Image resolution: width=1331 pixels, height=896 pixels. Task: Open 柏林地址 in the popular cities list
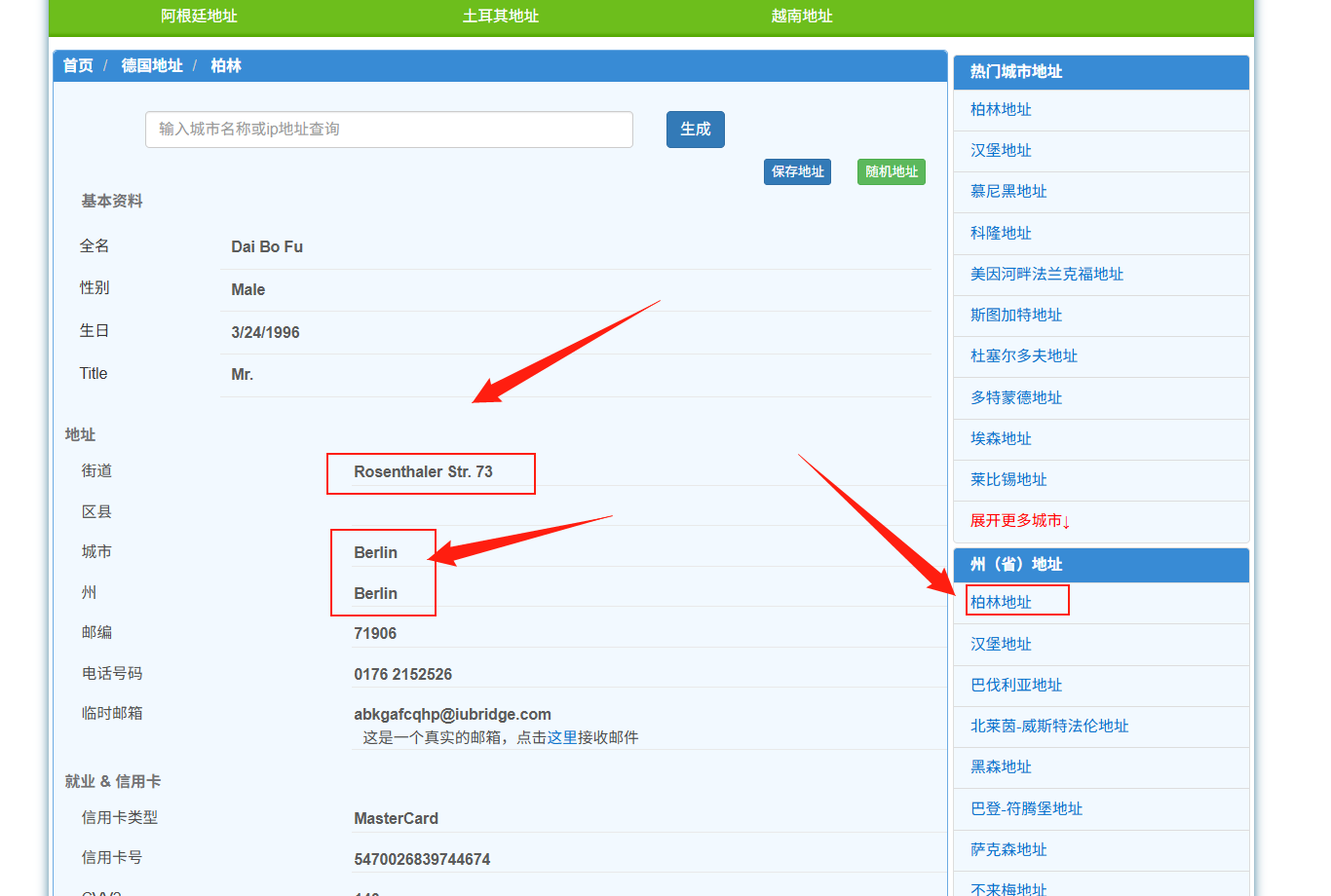point(1001,110)
